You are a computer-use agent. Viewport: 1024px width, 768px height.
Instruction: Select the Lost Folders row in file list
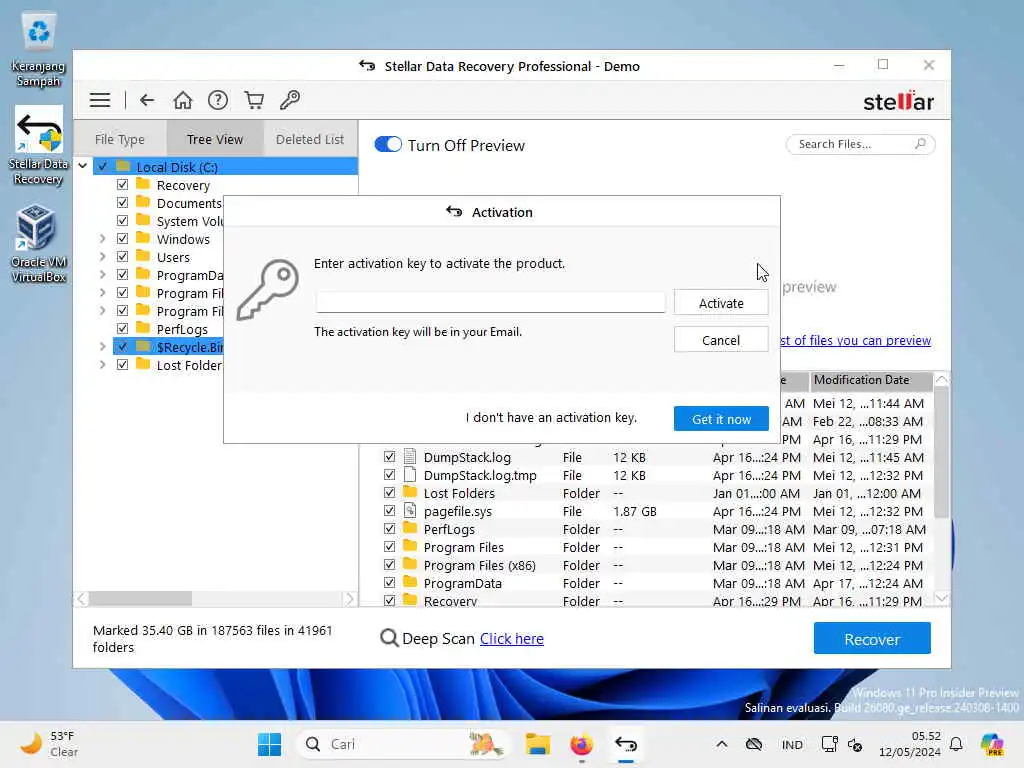click(x=656, y=493)
